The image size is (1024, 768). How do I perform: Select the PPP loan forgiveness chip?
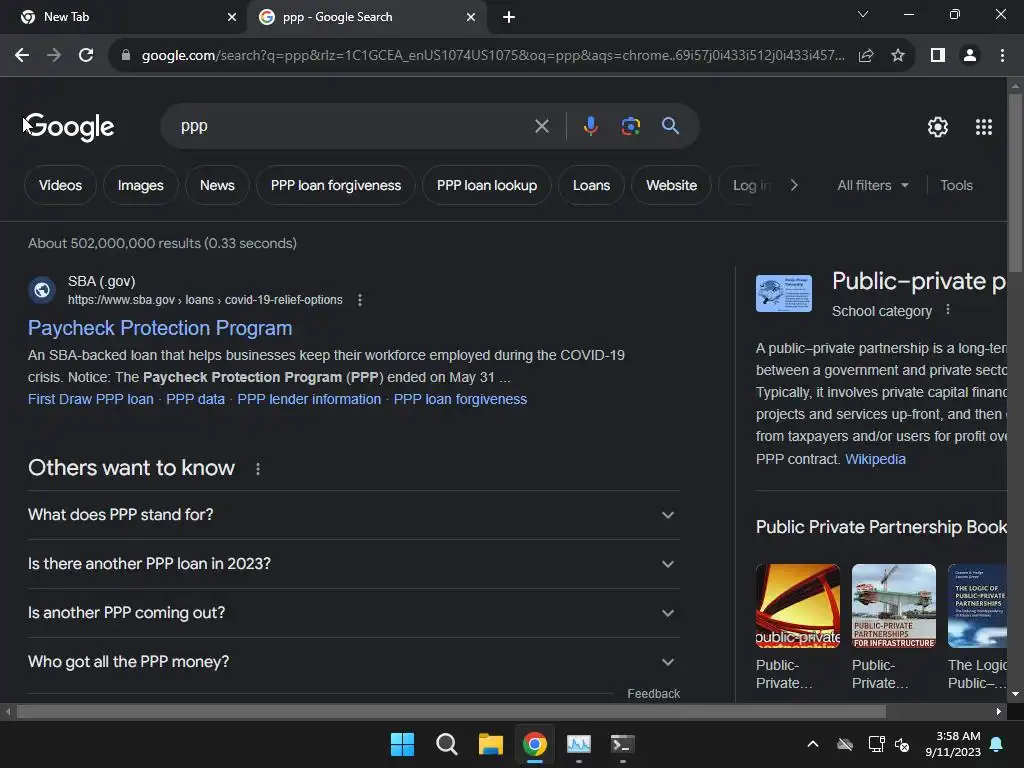pyautogui.click(x=336, y=185)
